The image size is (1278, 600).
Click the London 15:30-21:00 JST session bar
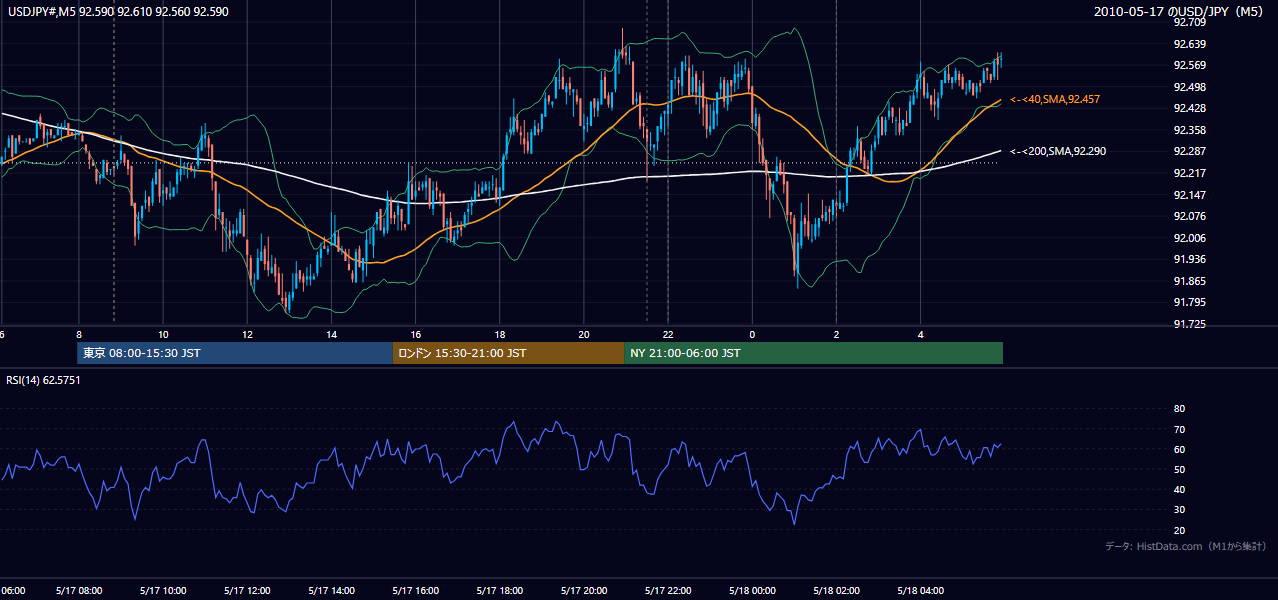coord(508,353)
